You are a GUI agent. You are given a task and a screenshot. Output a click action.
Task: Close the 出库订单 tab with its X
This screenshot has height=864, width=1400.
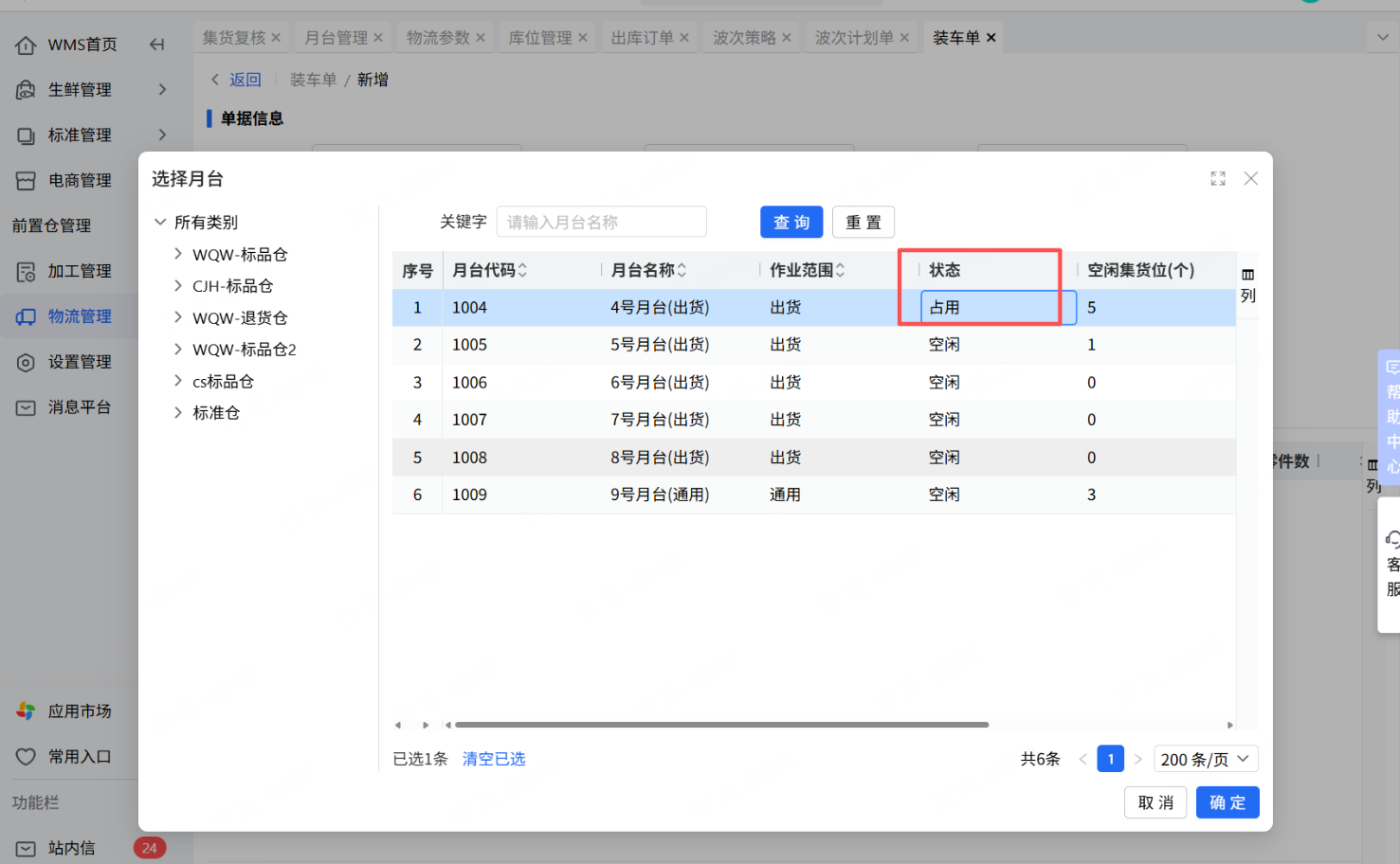click(684, 38)
